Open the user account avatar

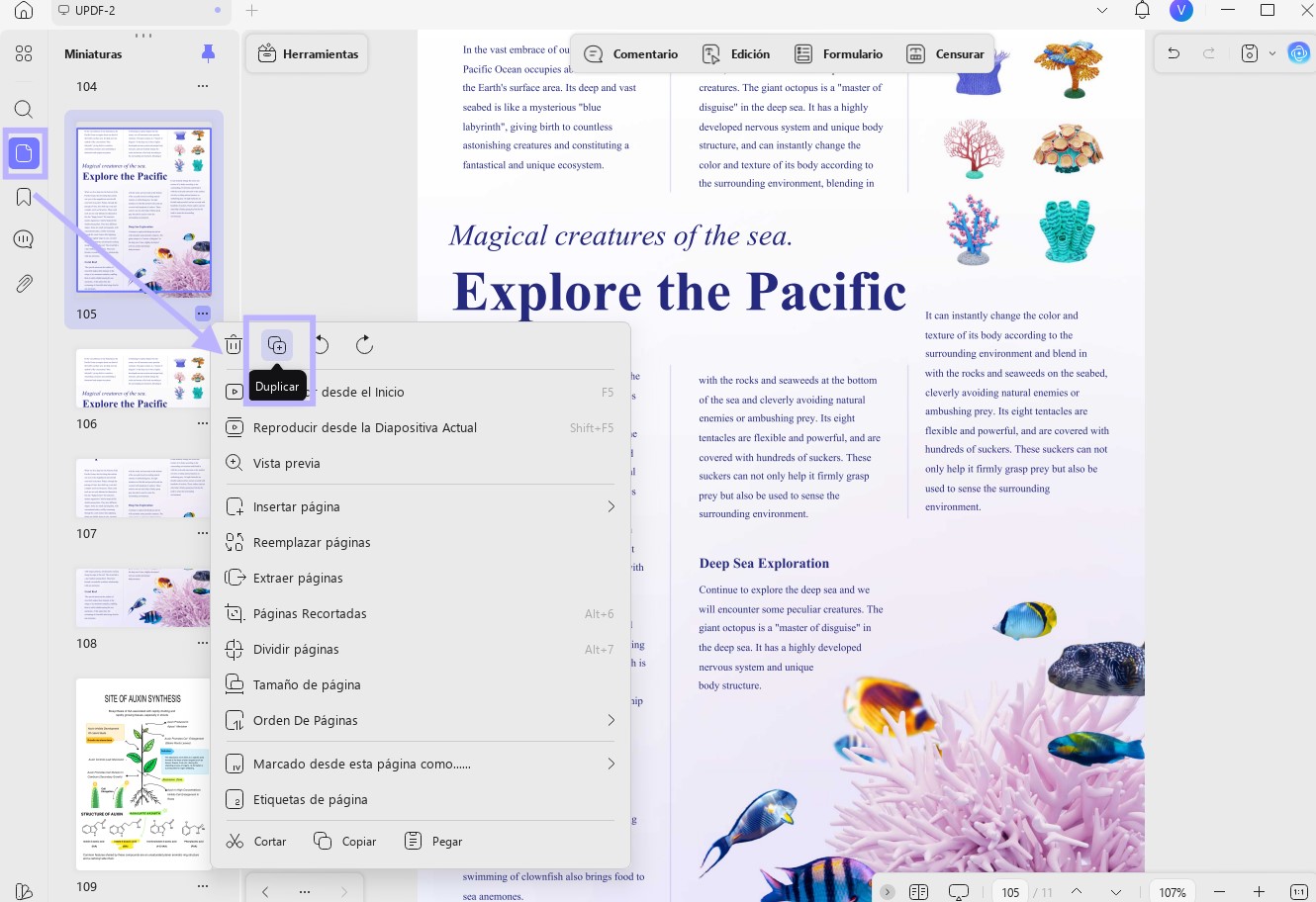[x=1180, y=10]
